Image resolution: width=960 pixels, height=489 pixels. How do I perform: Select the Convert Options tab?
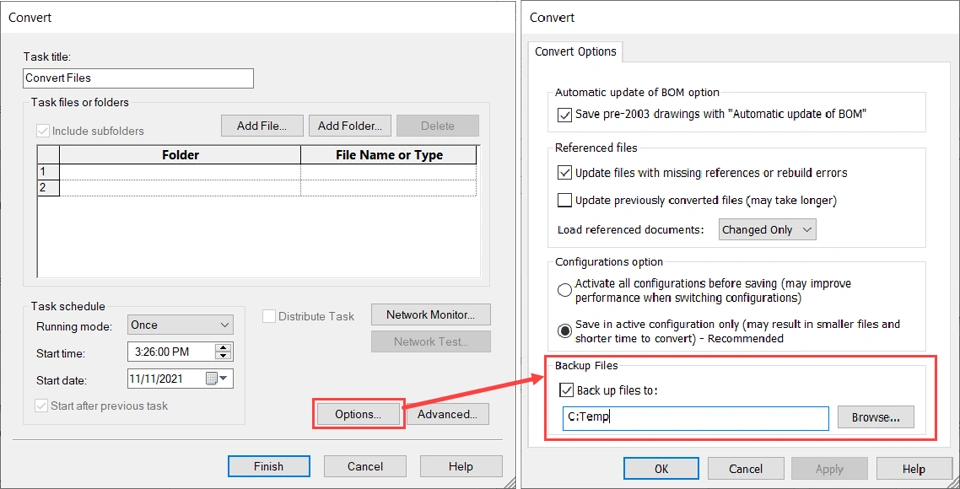click(x=576, y=51)
